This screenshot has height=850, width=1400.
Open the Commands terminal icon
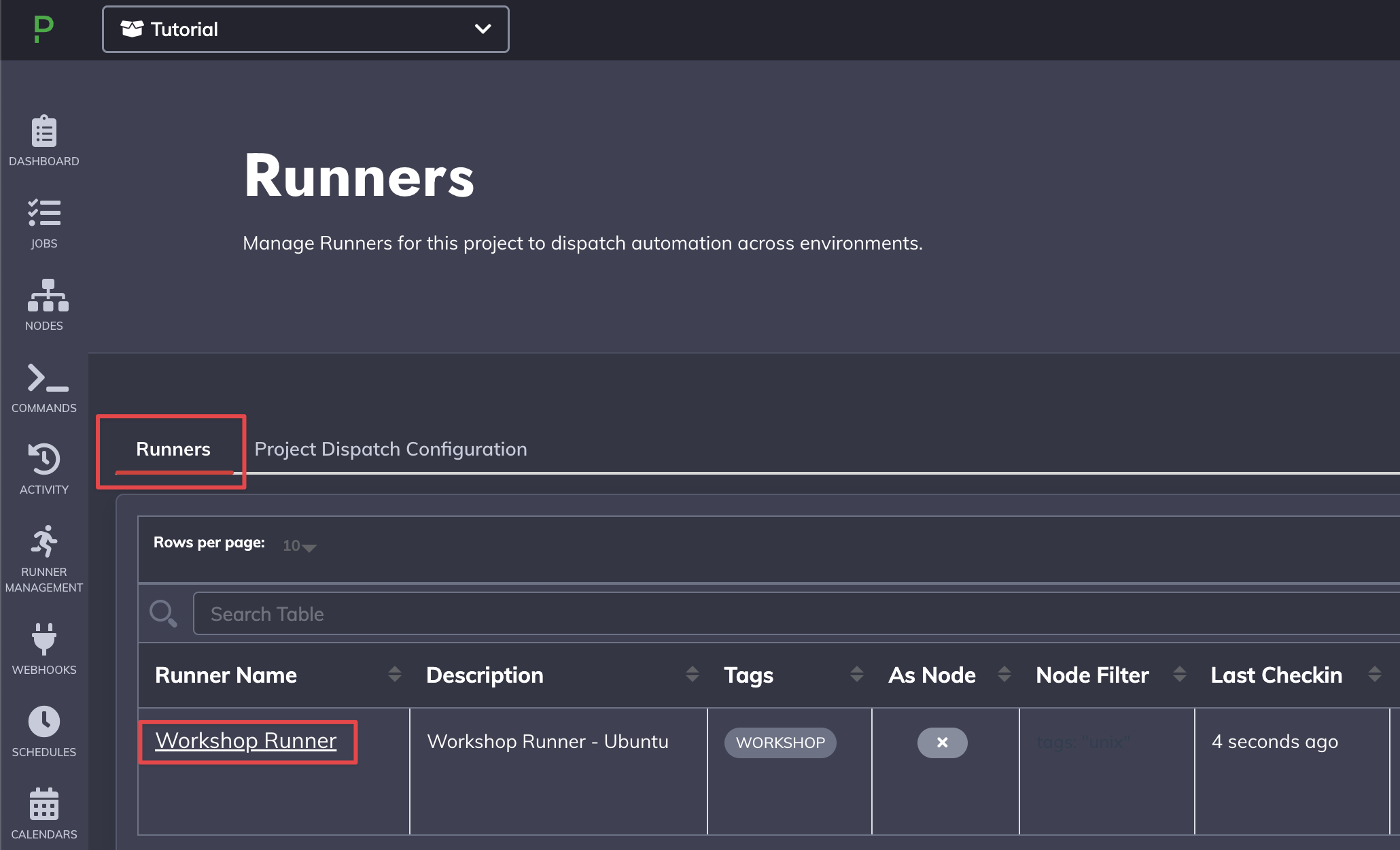click(44, 388)
